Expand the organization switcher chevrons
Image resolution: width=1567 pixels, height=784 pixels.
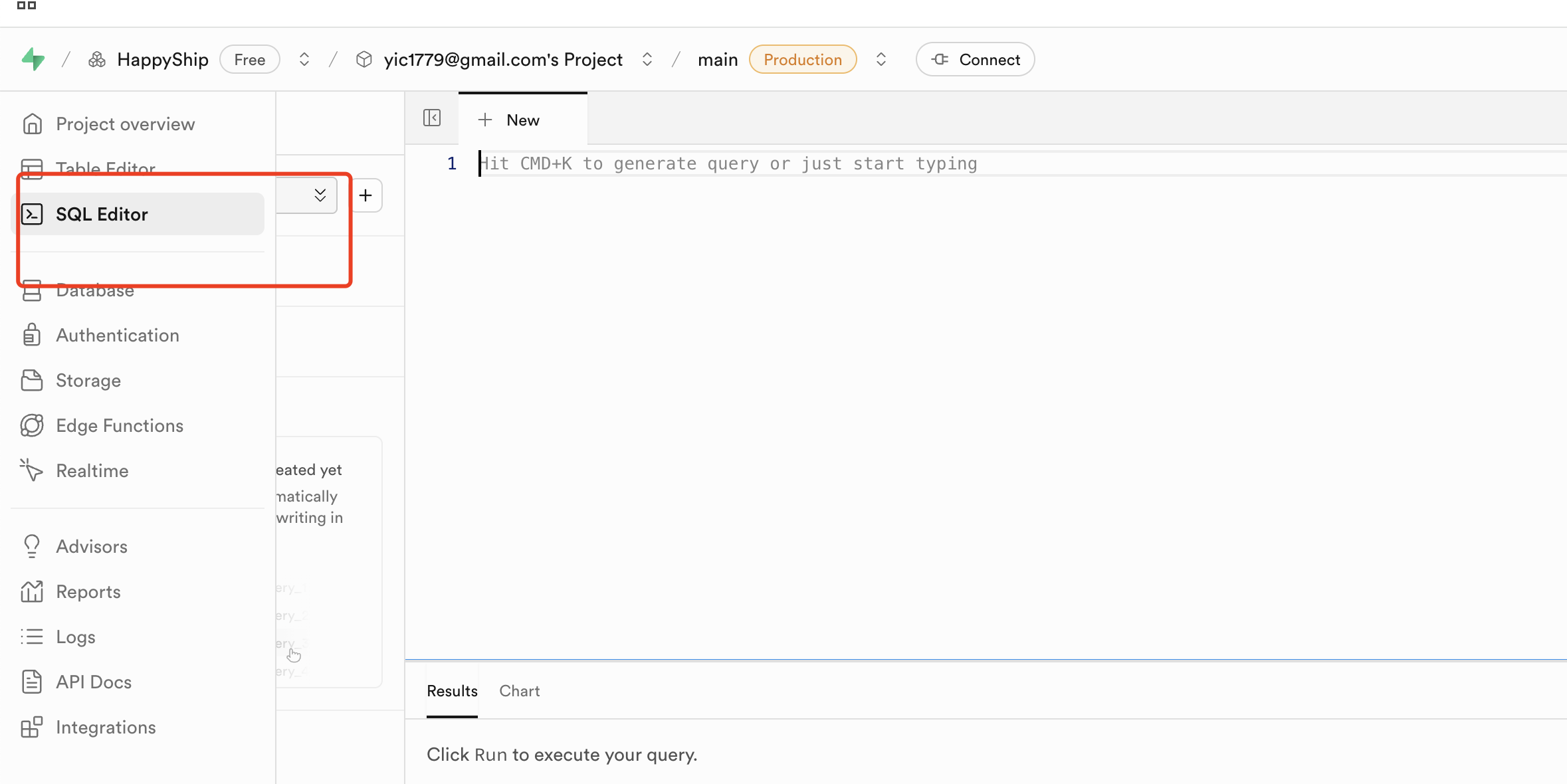[304, 60]
